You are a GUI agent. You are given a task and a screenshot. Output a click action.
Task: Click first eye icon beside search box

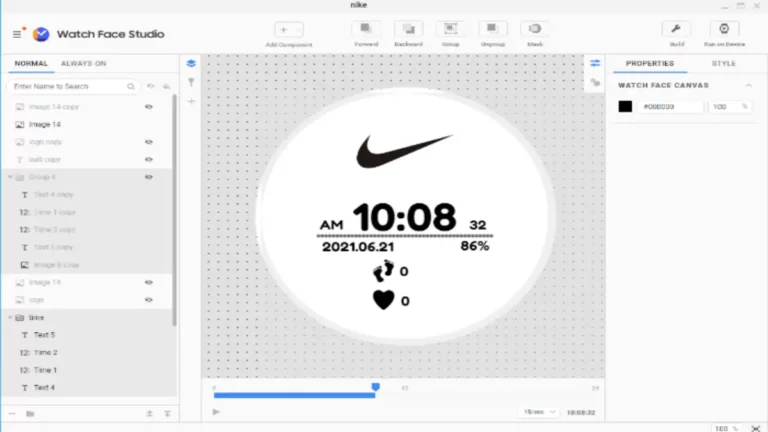coord(150,86)
